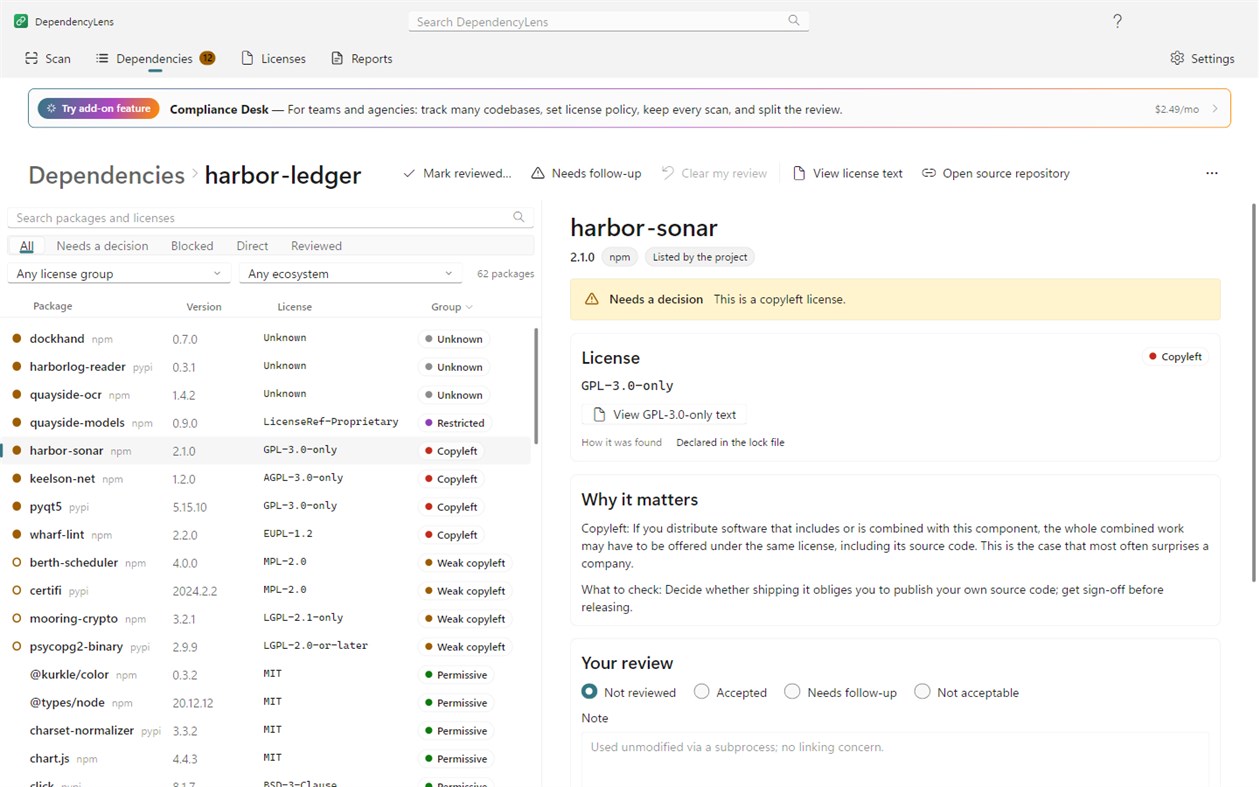The width and height of the screenshot is (1259, 787).
Task: Go back to Dependencies breadcrumb
Action: [106, 175]
